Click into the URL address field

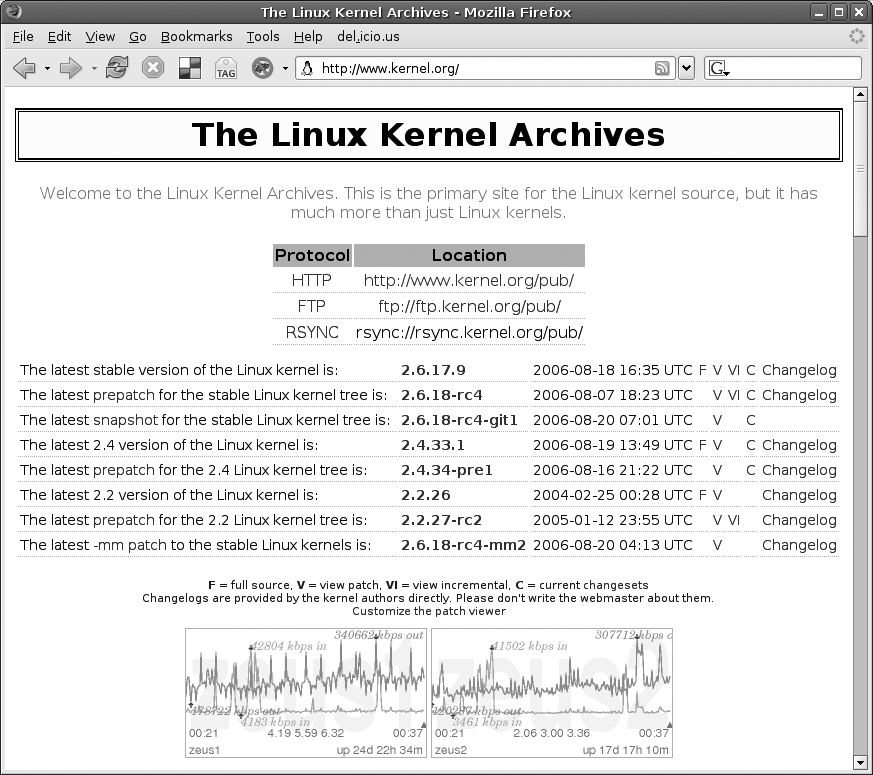click(x=484, y=68)
